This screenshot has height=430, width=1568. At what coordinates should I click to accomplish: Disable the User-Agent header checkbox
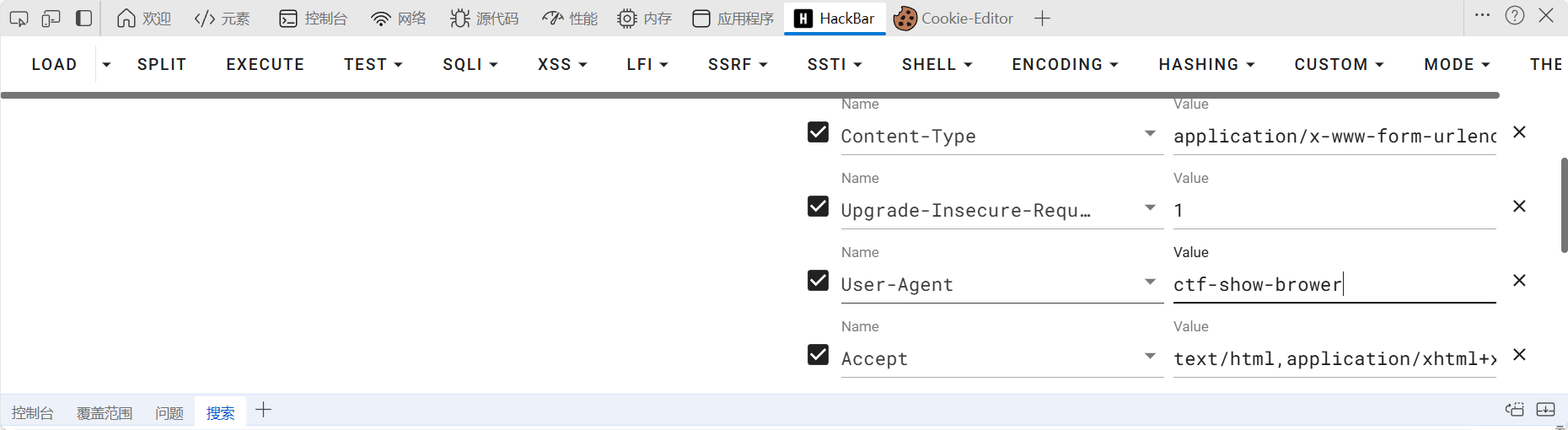point(818,281)
